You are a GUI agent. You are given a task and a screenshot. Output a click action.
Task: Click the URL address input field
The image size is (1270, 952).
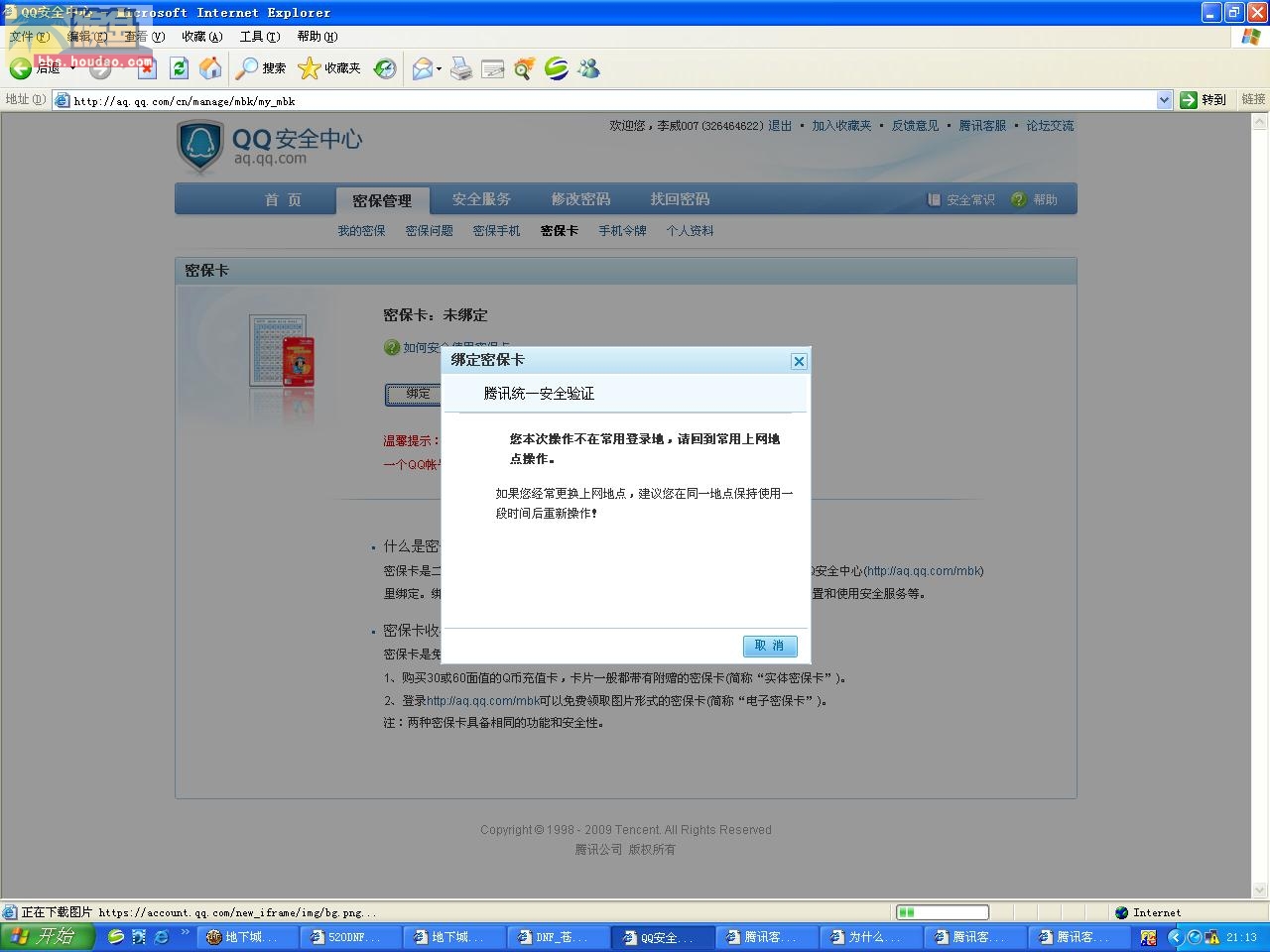[613, 100]
